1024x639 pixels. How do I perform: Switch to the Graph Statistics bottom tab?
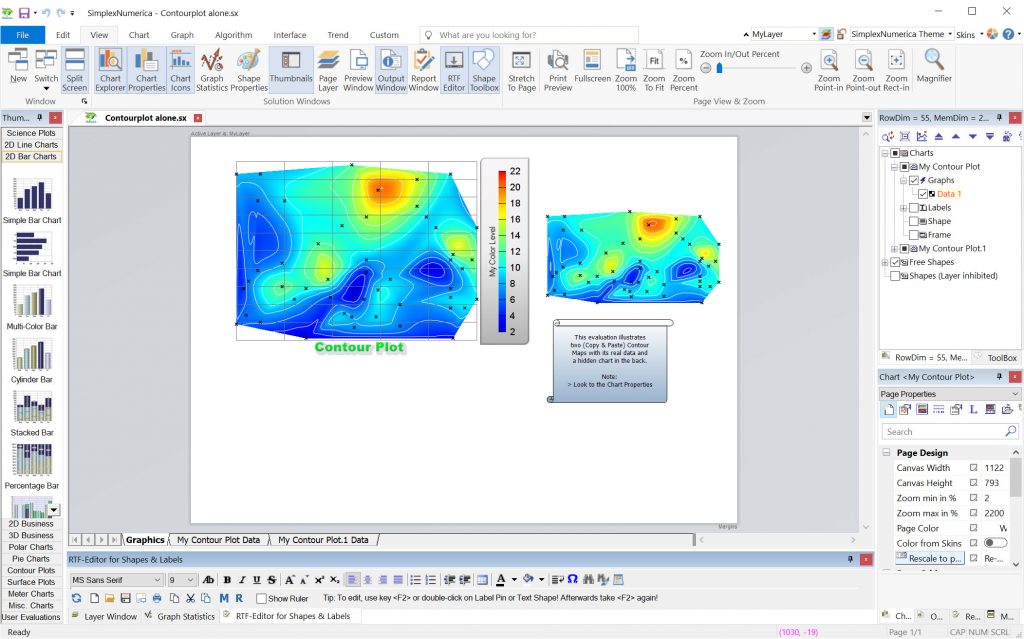[x=180, y=616]
